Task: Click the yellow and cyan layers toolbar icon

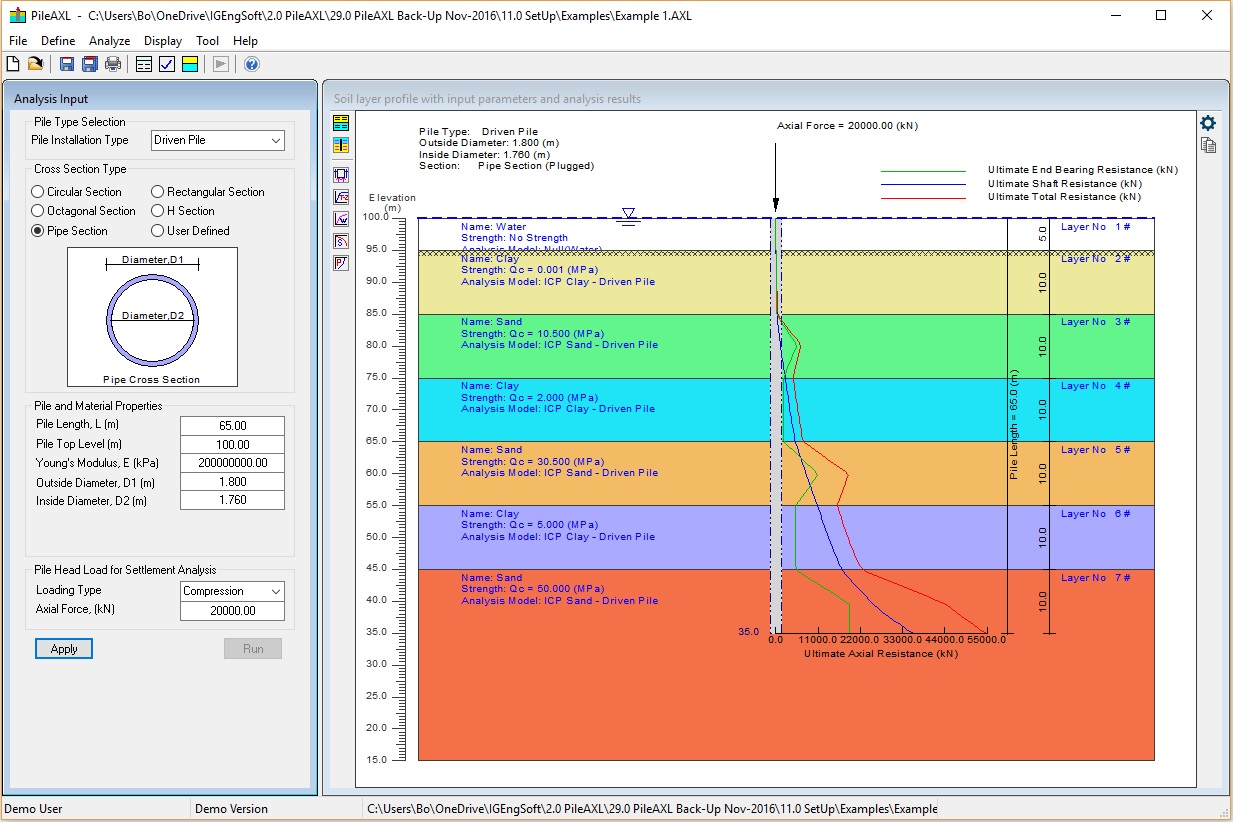Action: [x=190, y=64]
